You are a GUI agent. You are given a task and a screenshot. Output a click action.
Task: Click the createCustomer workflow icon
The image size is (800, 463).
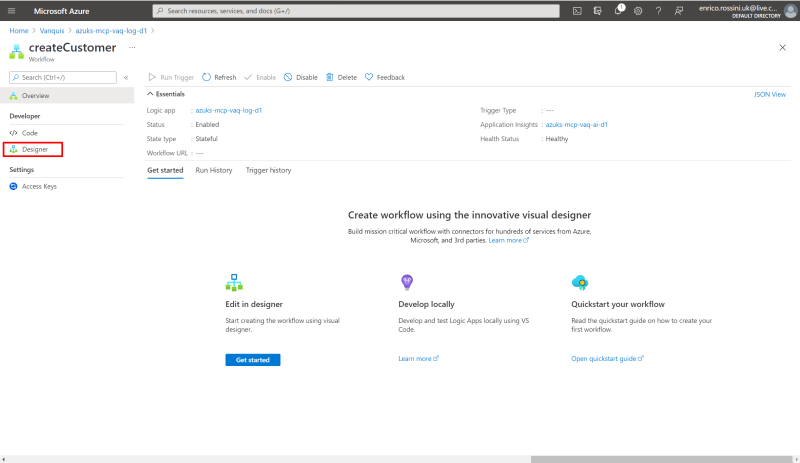click(x=16, y=52)
